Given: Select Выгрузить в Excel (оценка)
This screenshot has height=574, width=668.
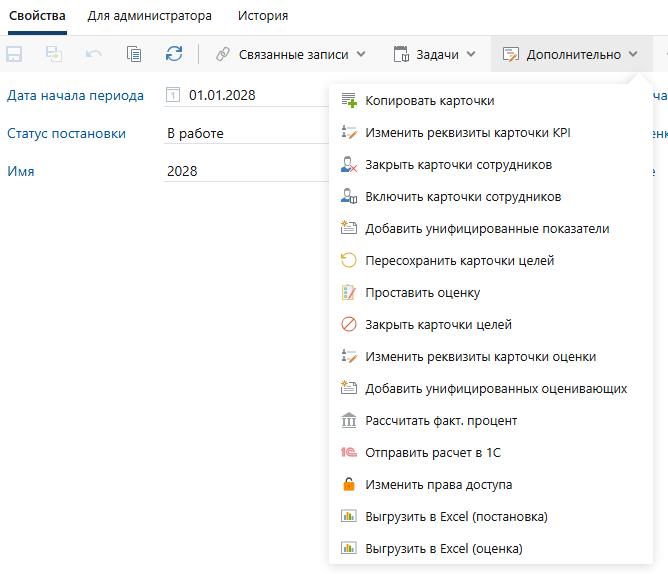Looking at the screenshot, I should [x=443, y=549].
